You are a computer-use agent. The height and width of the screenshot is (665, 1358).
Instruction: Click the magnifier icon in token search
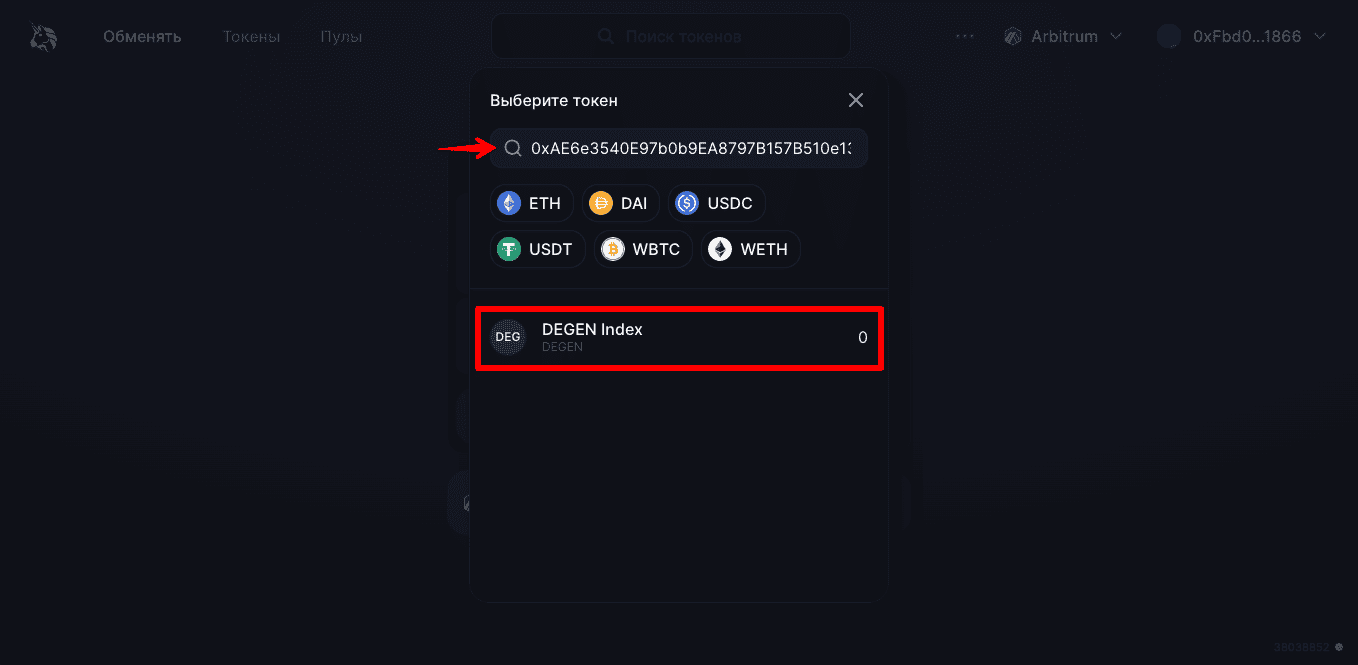coord(512,148)
